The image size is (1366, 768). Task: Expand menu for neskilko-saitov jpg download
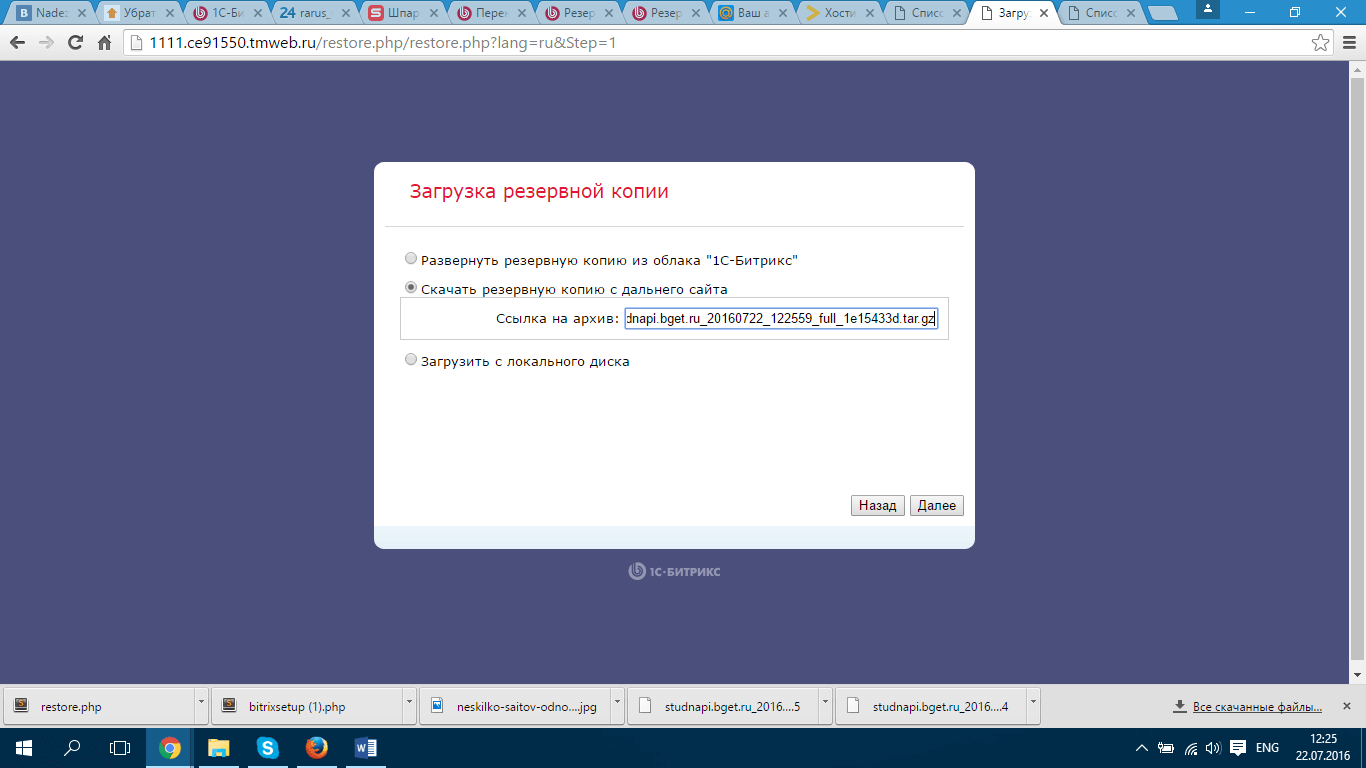(618, 706)
